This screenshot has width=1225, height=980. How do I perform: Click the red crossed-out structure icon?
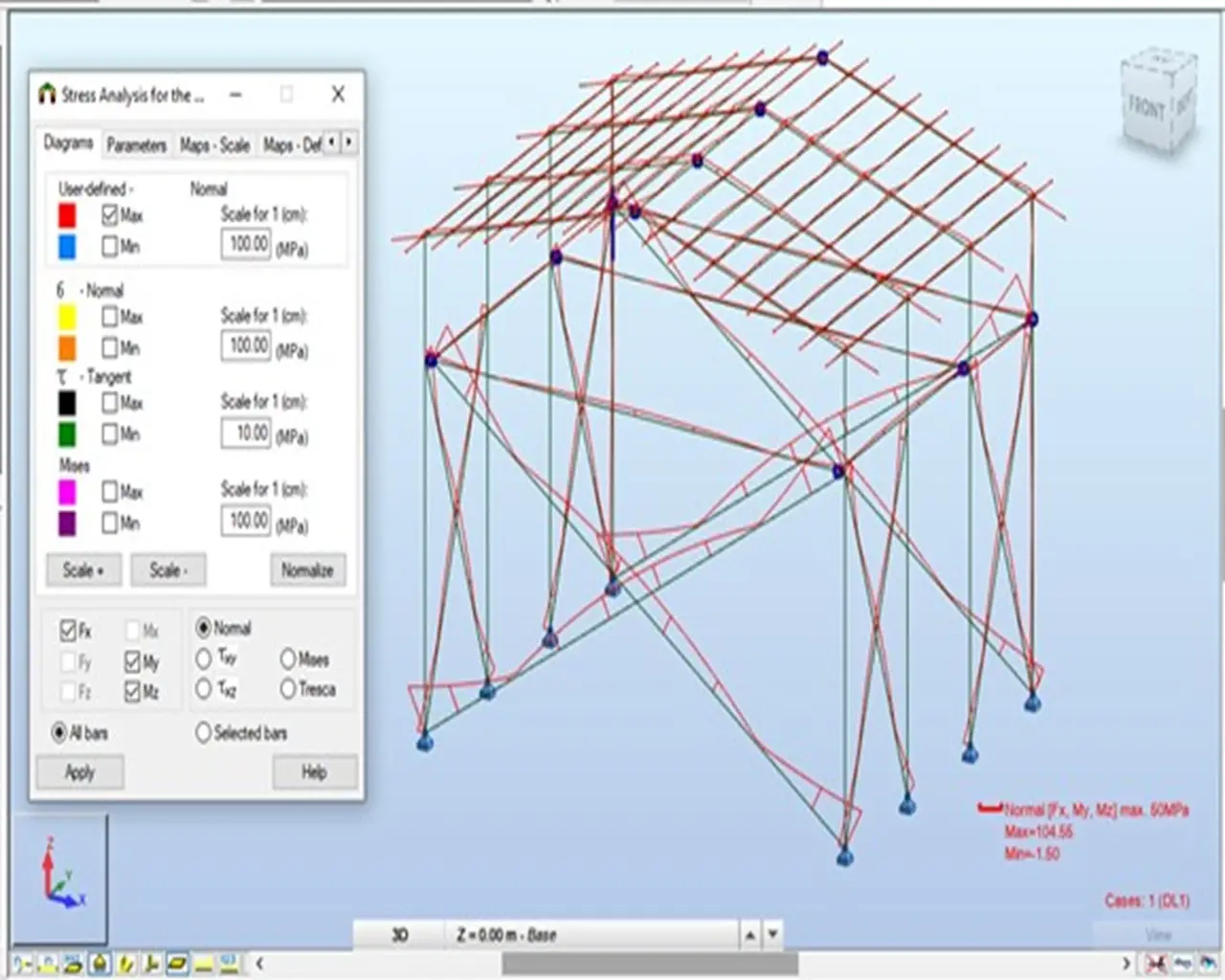[1156, 963]
